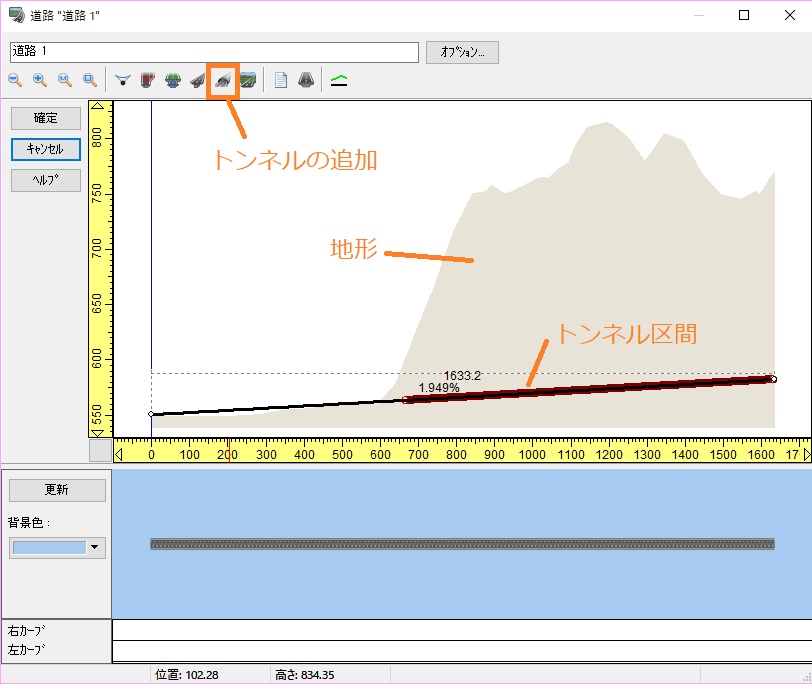Click the add vertical curve point icon
Viewport: 812px width, 684px height.
(x=123, y=80)
